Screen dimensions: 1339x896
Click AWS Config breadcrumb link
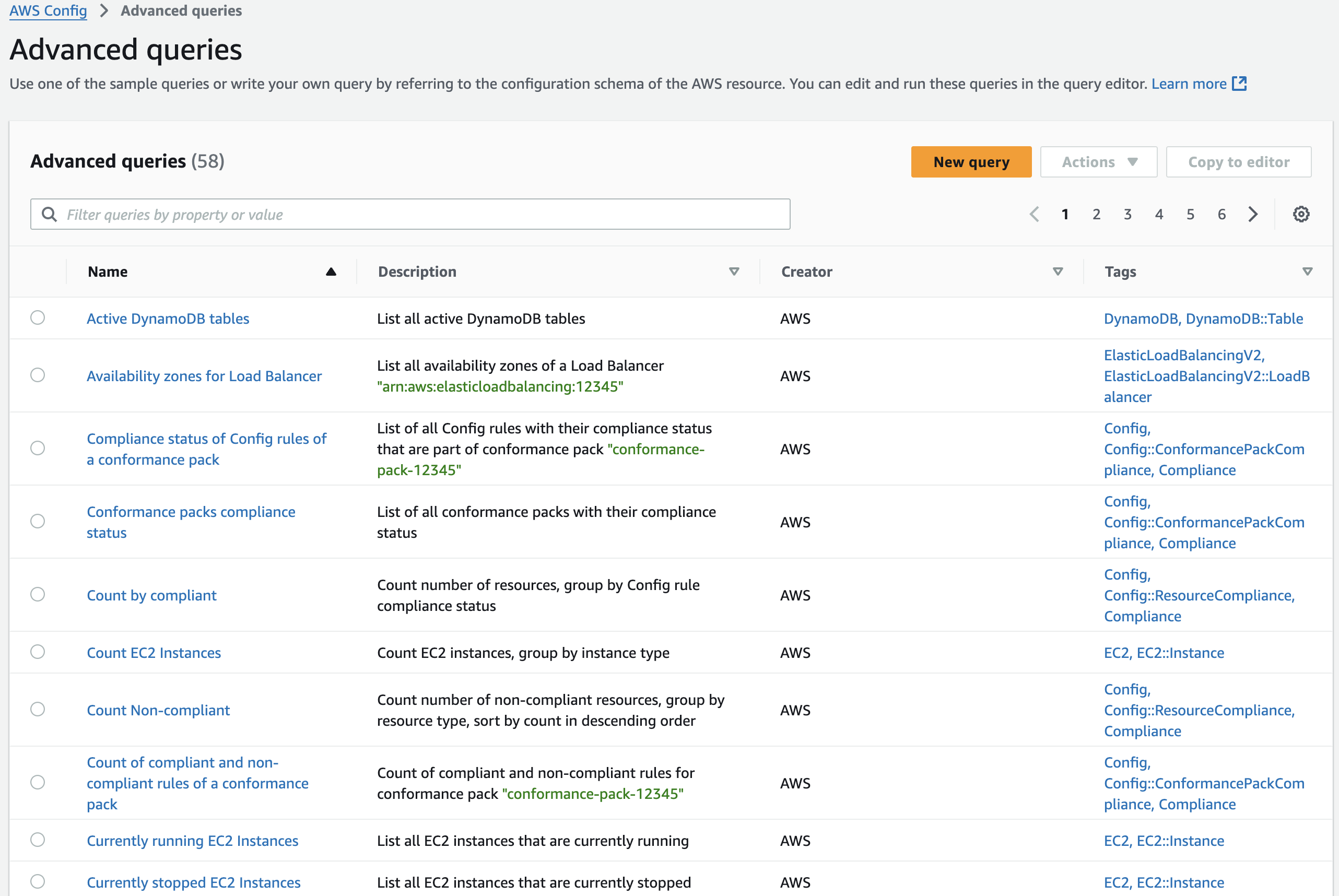(48, 11)
